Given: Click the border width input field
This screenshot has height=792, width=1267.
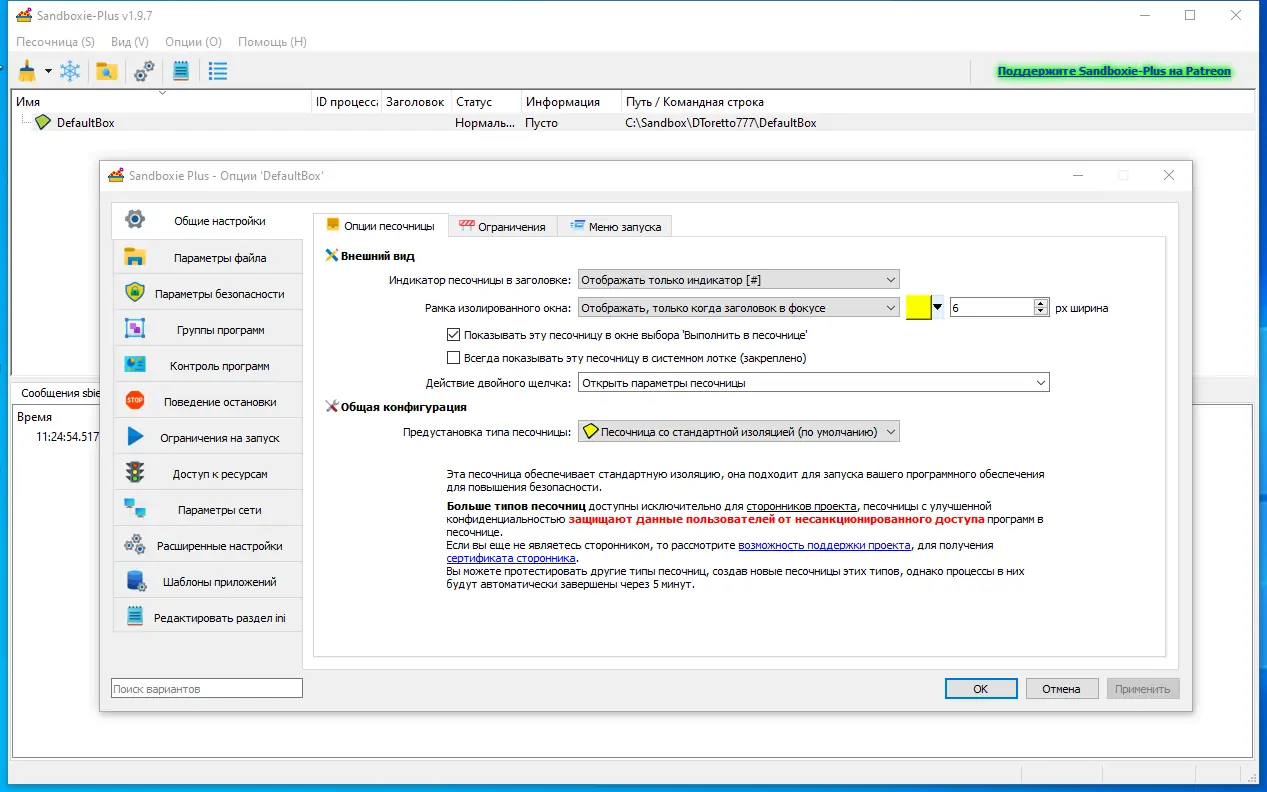Looking at the screenshot, I should (x=991, y=307).
